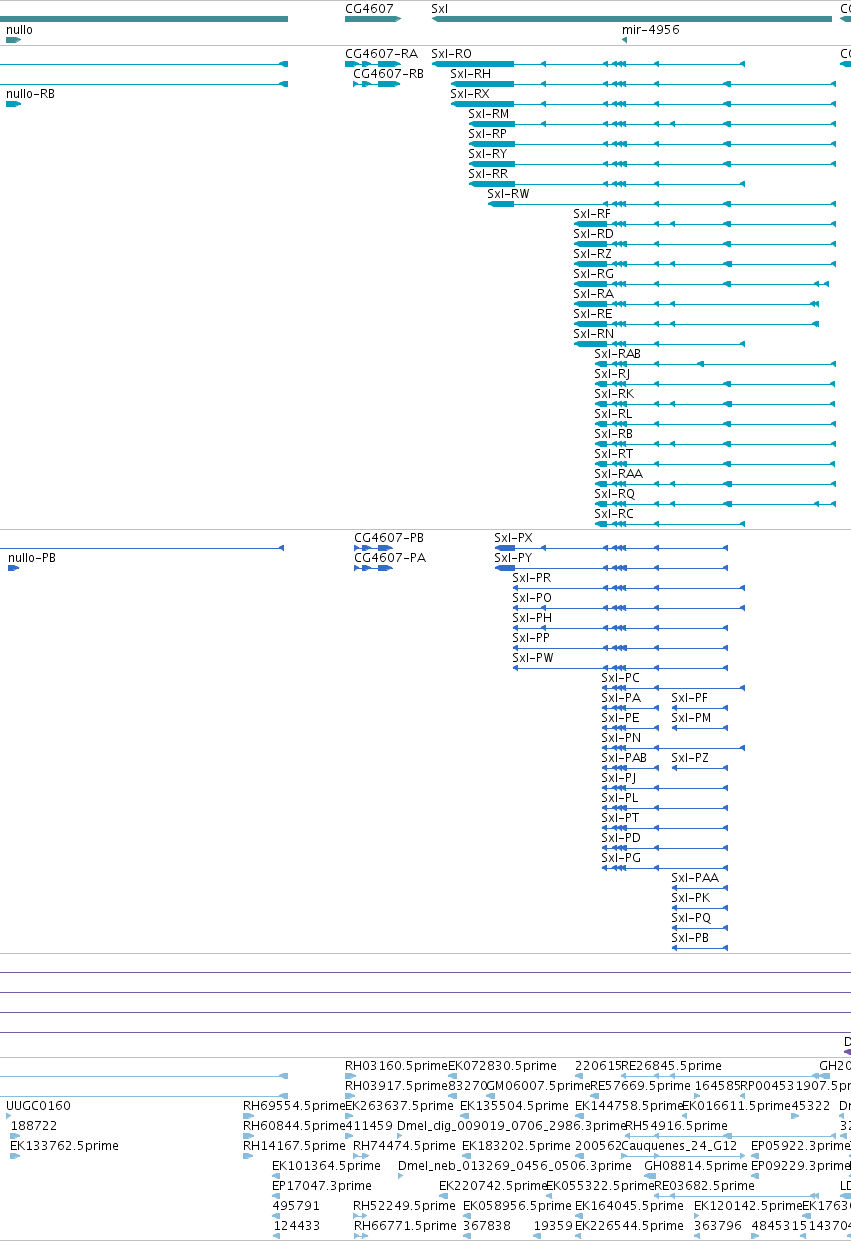Select transcript Sxl-RH
The height and width of the screenshot is (1241, 851).
point(470,73)
